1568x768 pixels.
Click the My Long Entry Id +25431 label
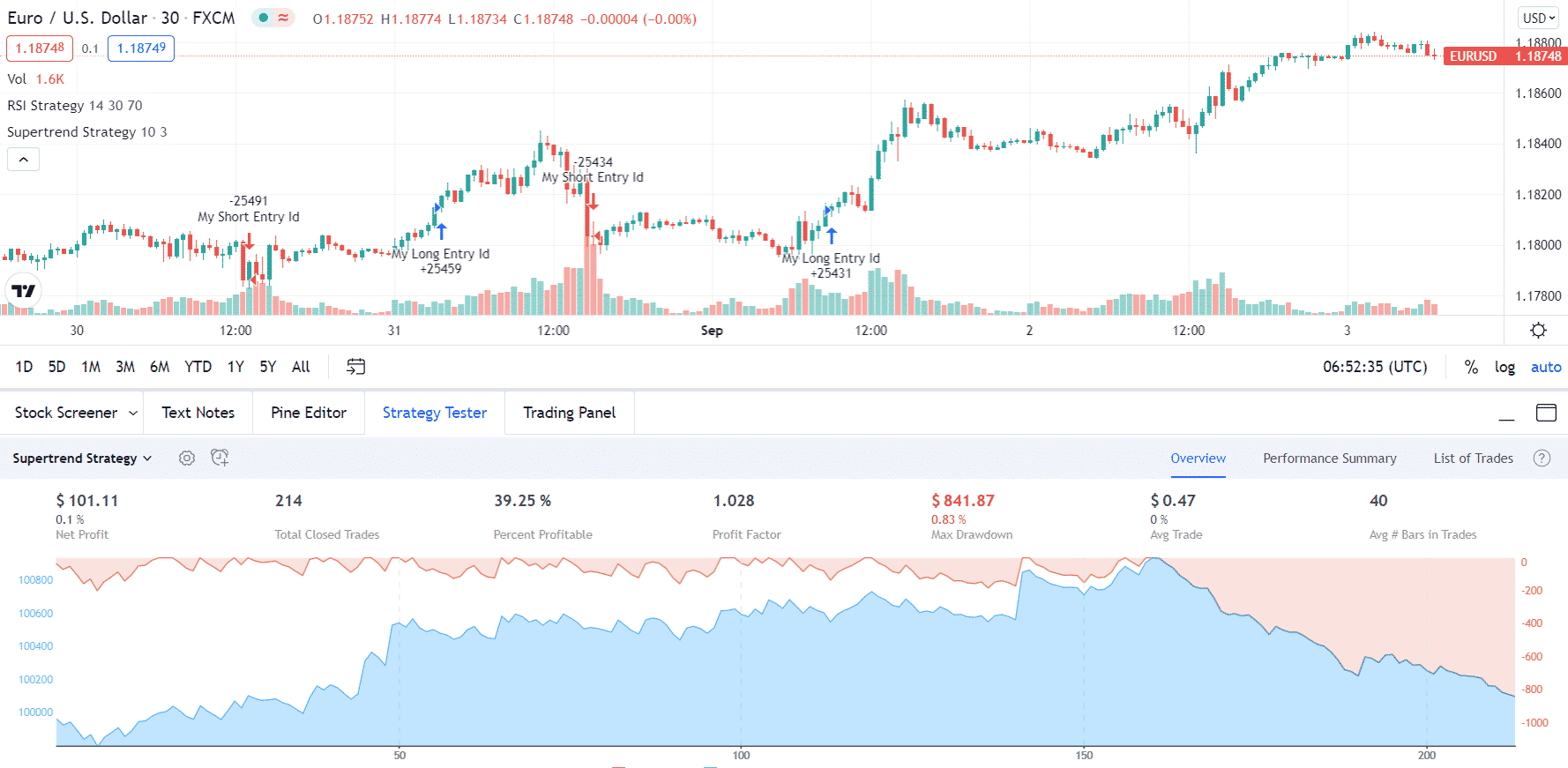point(831,265)
